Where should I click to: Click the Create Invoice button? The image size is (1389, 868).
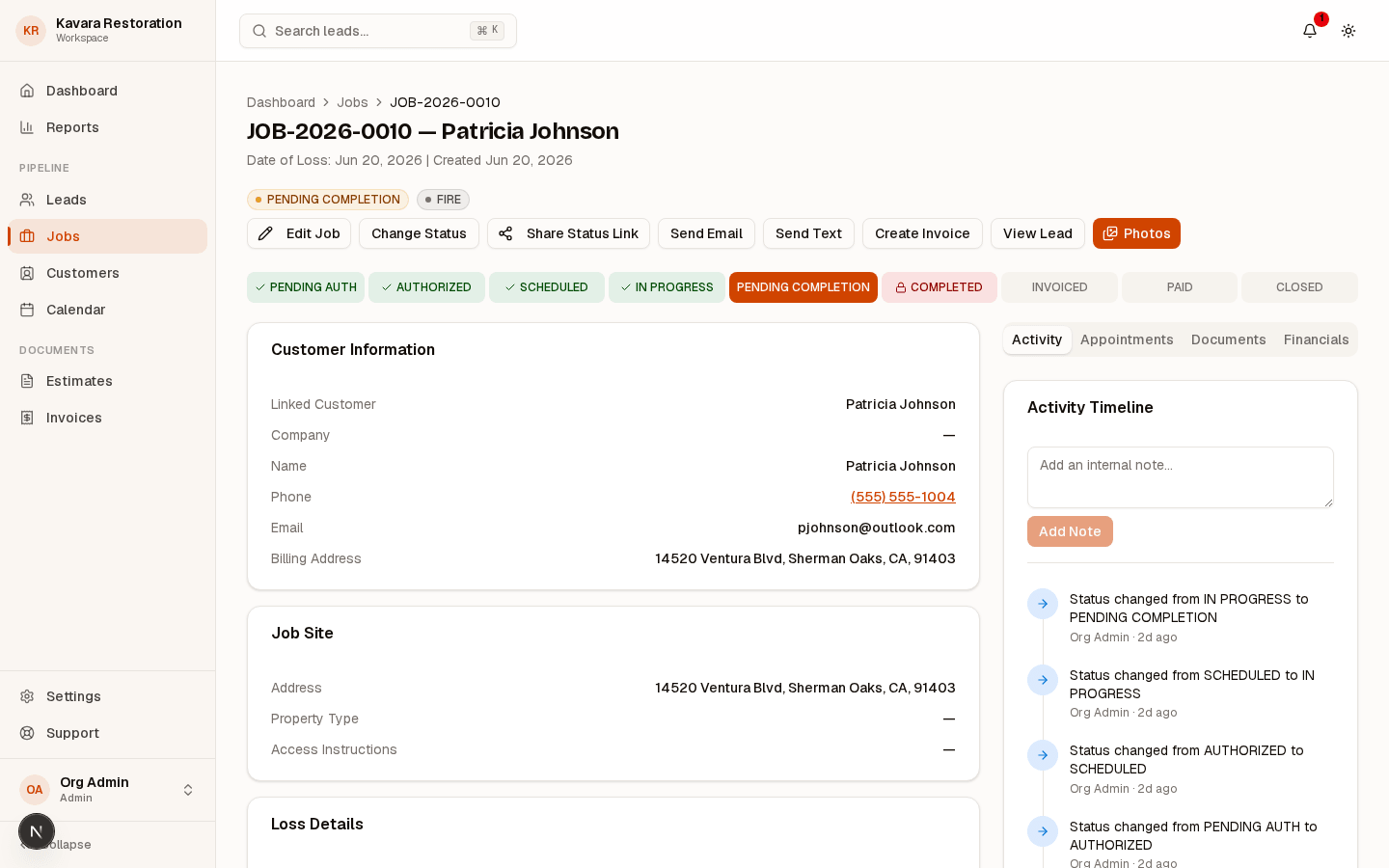click(x=922, y=233)
